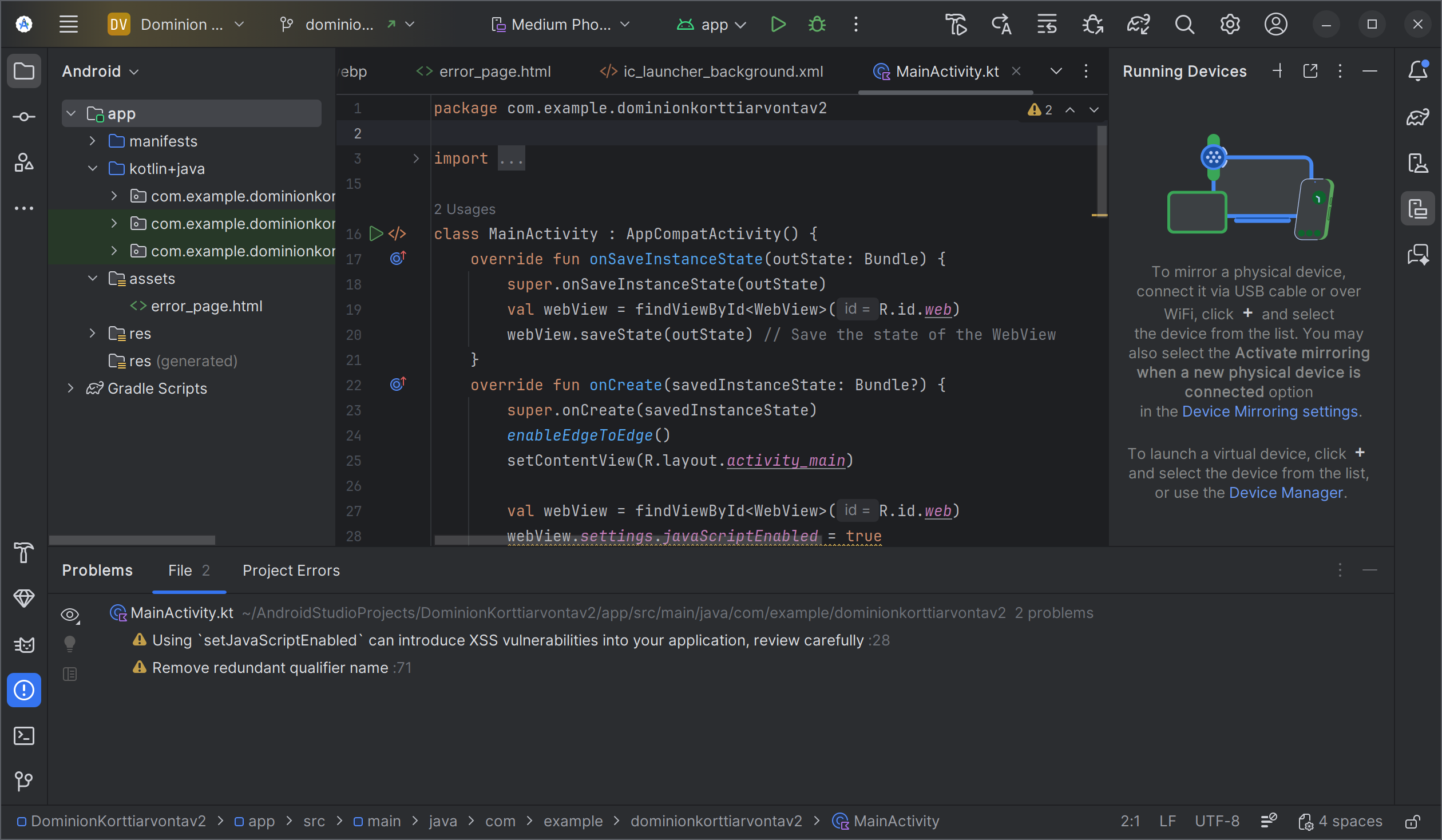
Task: Open the Device Mirroring settings link
Action: pos(1270,411)
